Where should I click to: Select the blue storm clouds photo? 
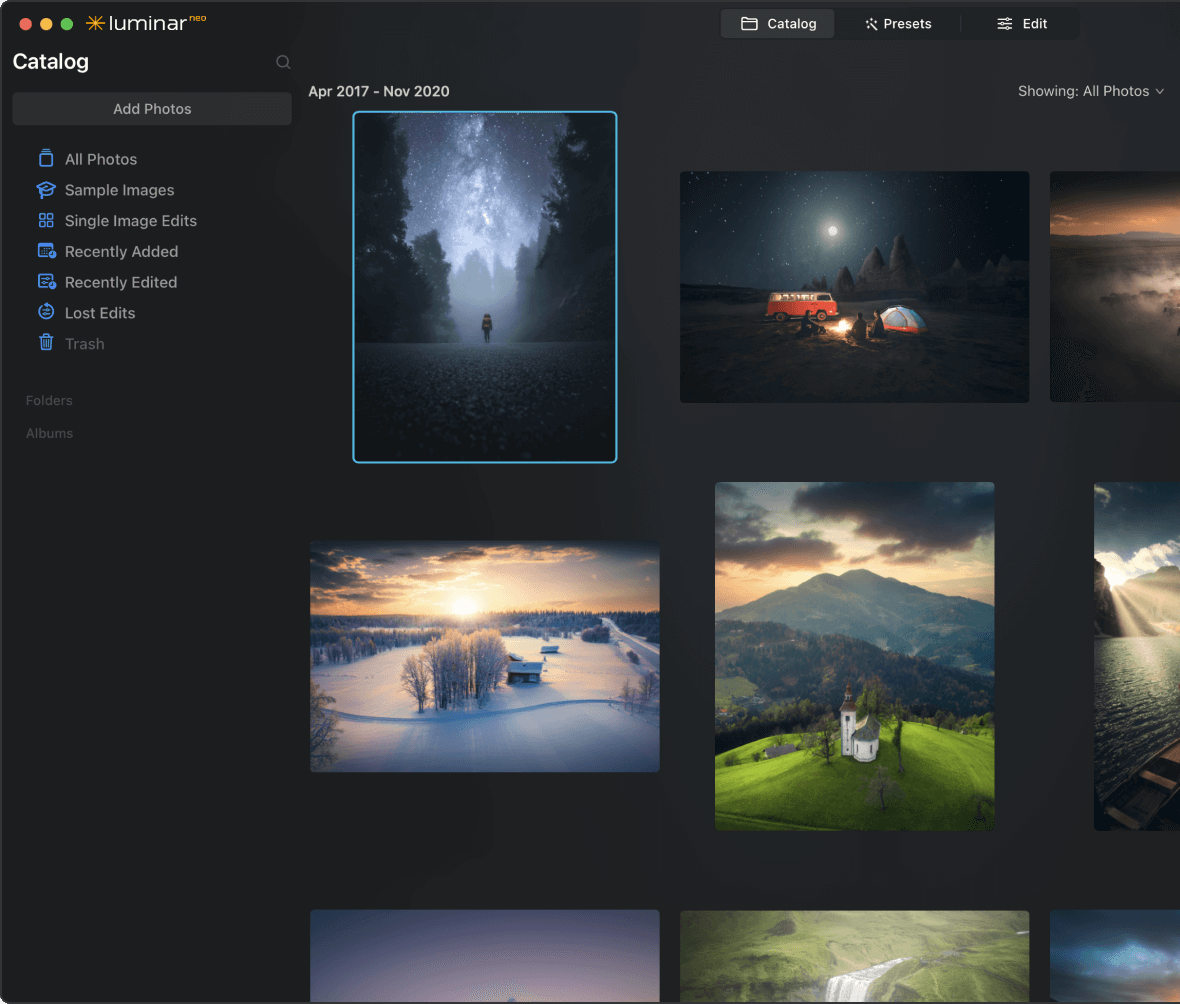click(x=1115, y=956)
